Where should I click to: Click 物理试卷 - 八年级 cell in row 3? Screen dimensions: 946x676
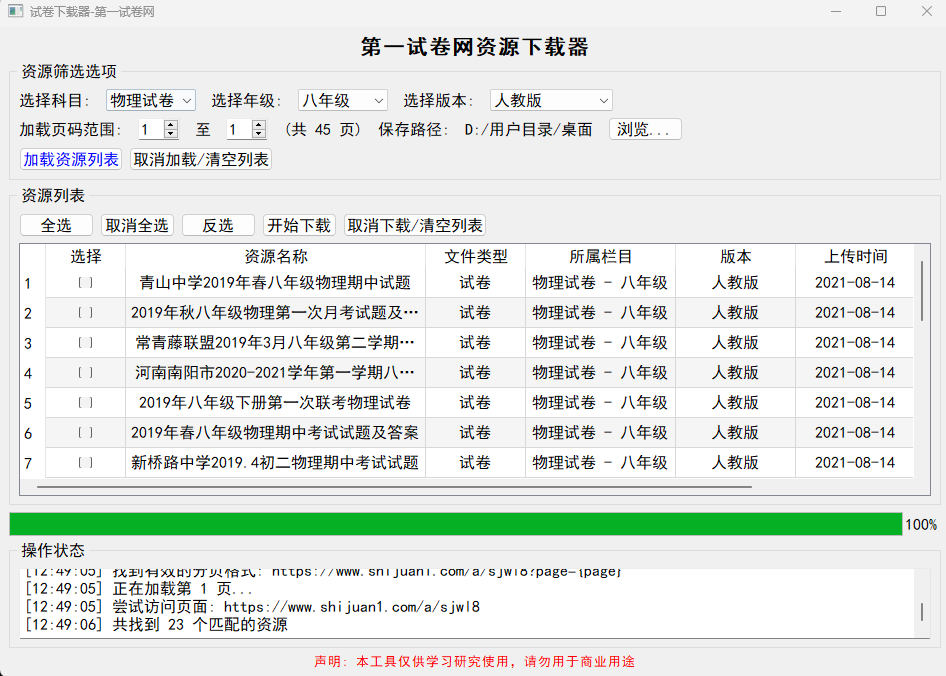click(x=600, y=343)
